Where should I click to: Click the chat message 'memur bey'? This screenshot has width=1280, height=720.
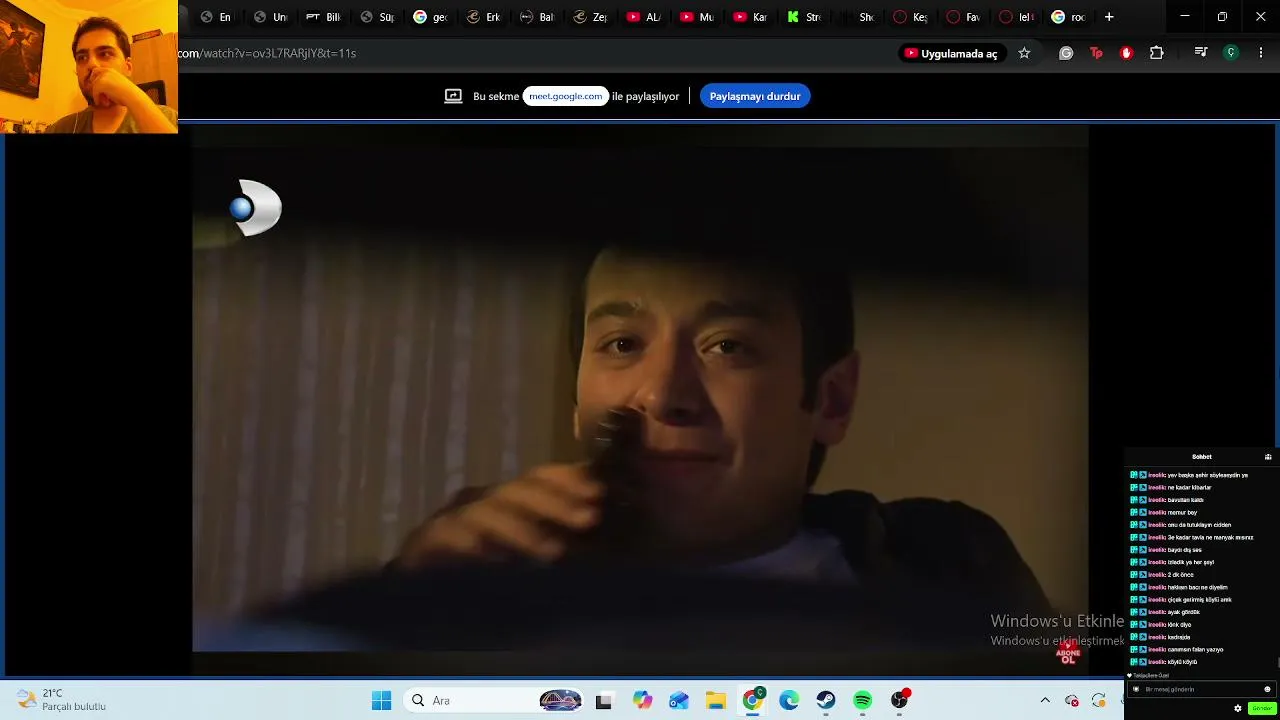[x=1182, y=512]
